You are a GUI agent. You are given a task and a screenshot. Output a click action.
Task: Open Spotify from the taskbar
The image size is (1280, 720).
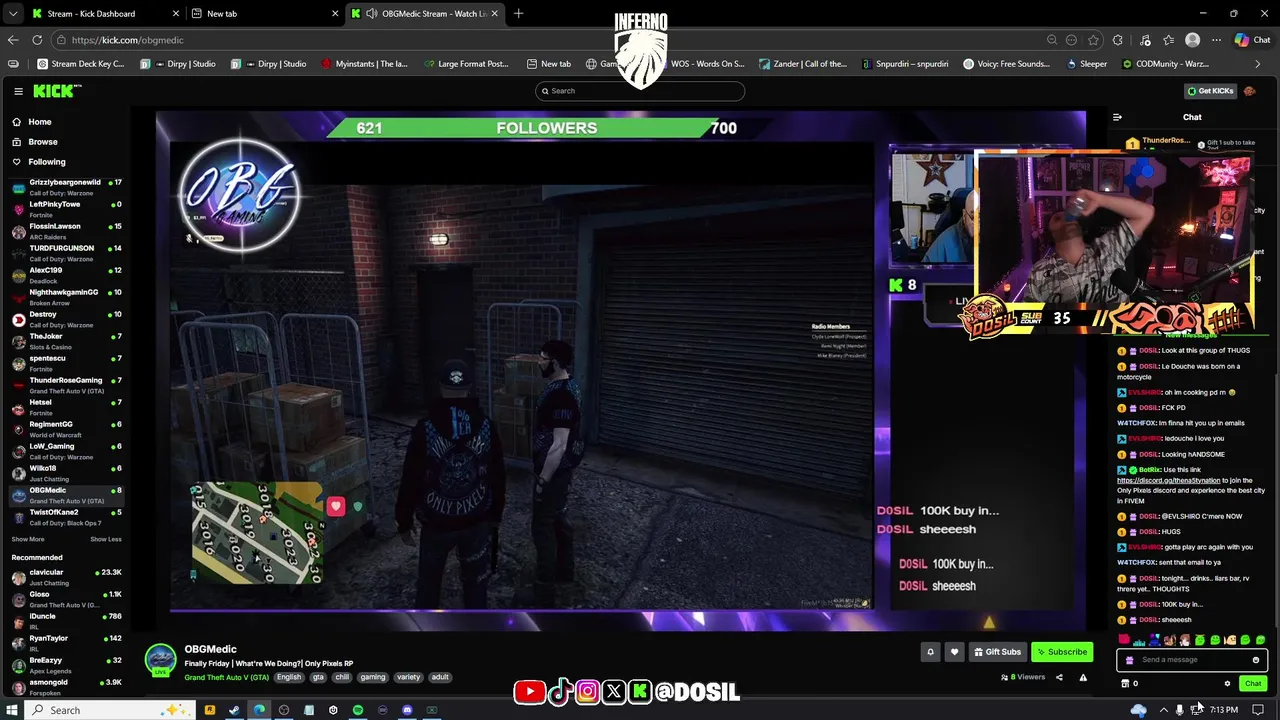point(358,710)
